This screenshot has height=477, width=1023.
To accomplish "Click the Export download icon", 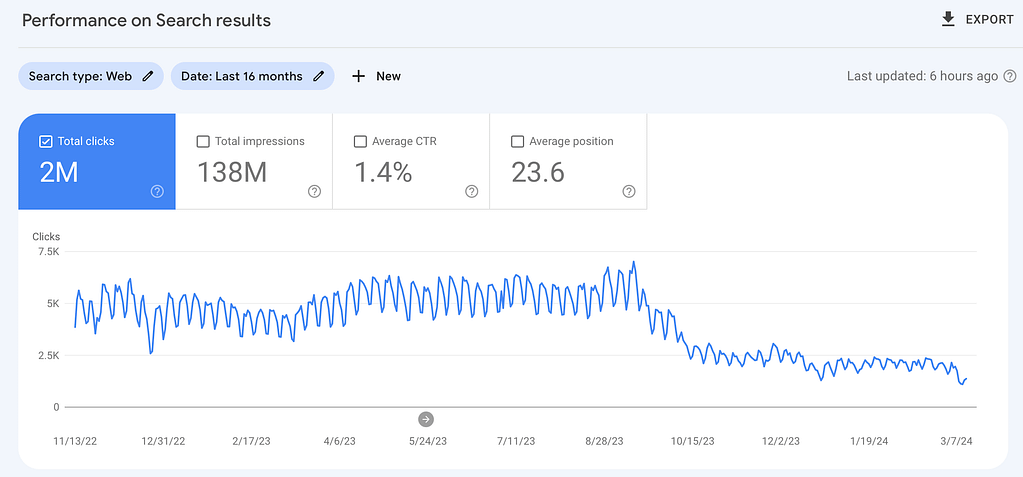I will (x=948, y=20).
